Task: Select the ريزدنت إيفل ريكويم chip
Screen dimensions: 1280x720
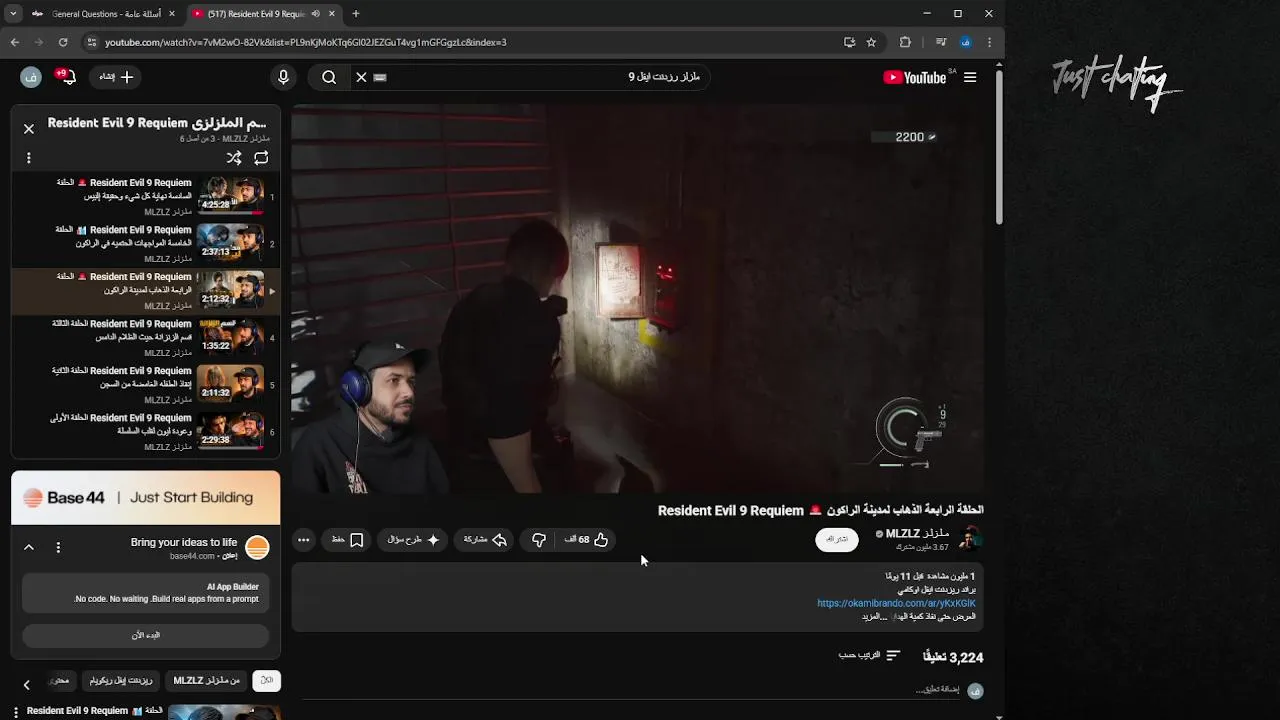Action: (121, 681)
